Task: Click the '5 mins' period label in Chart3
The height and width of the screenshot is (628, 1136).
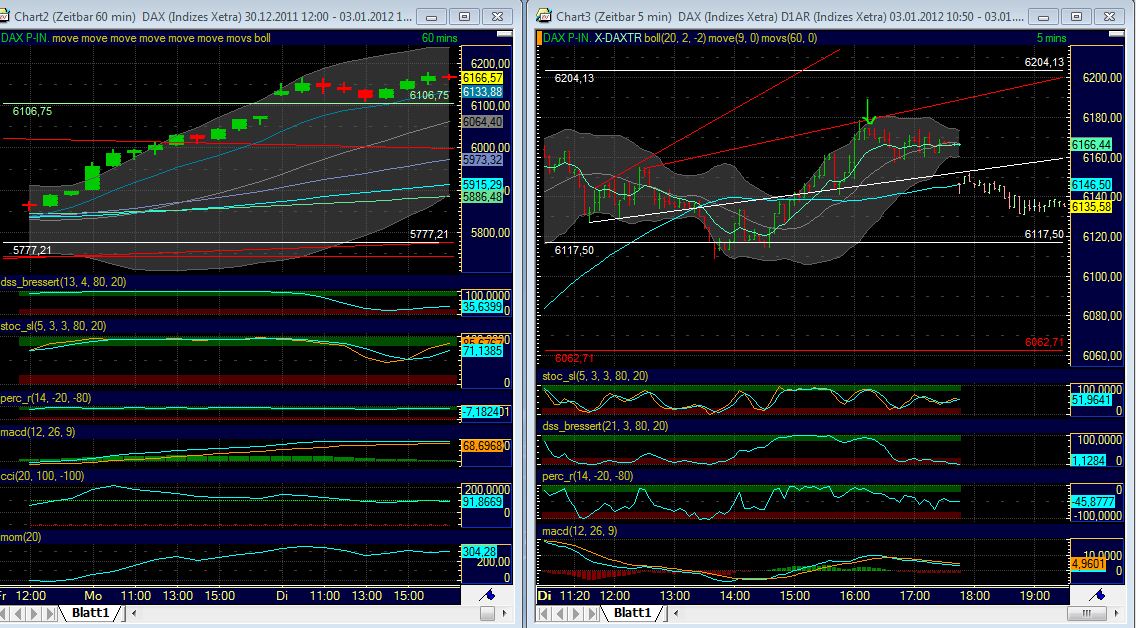Action: pos(1053,36)
